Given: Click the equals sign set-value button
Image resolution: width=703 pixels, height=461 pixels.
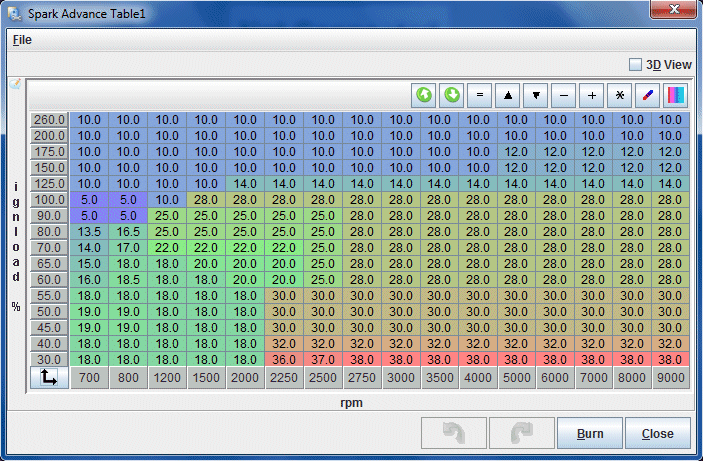Looking at the screenshot, I should 480,96.
